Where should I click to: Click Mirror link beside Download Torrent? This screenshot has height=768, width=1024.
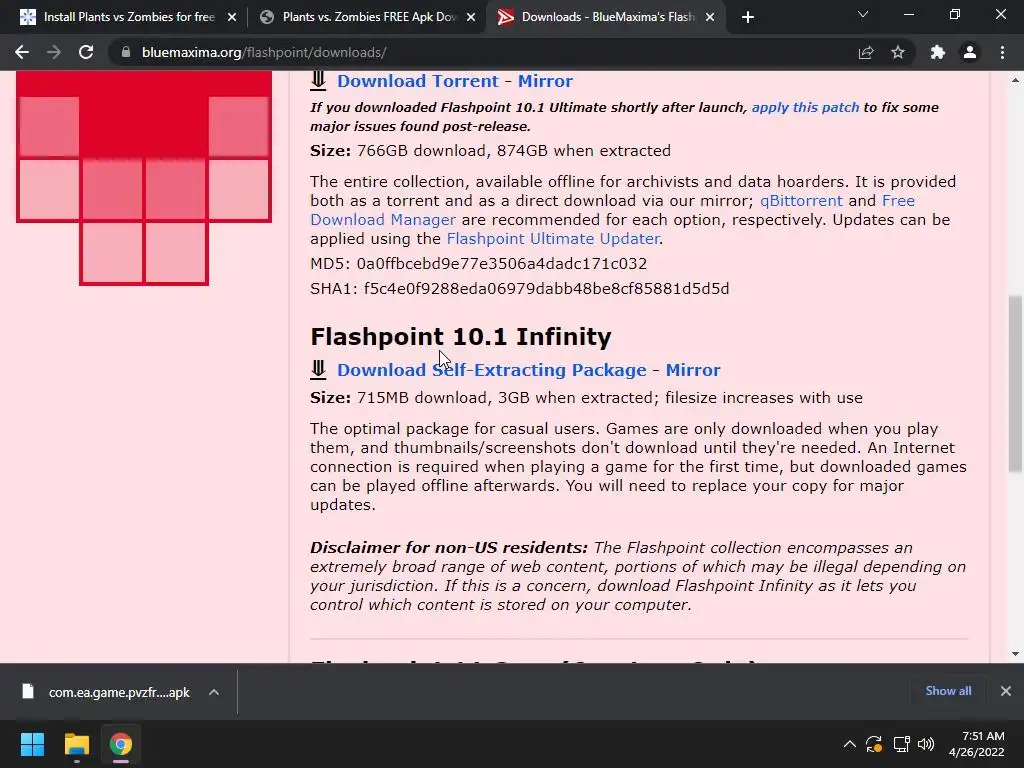545,81
